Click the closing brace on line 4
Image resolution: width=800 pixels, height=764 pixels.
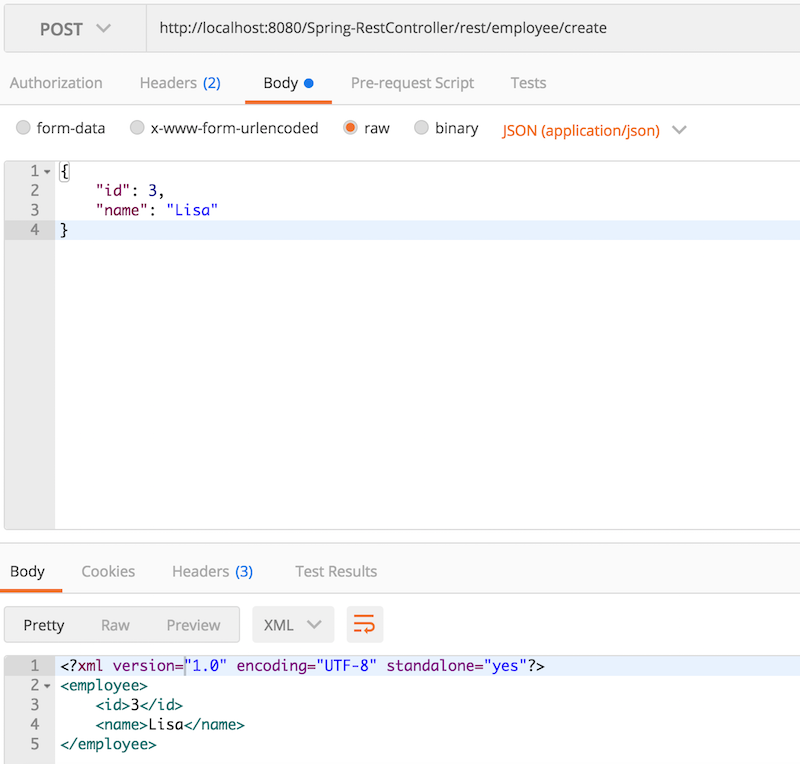click(x=64, y=230)
